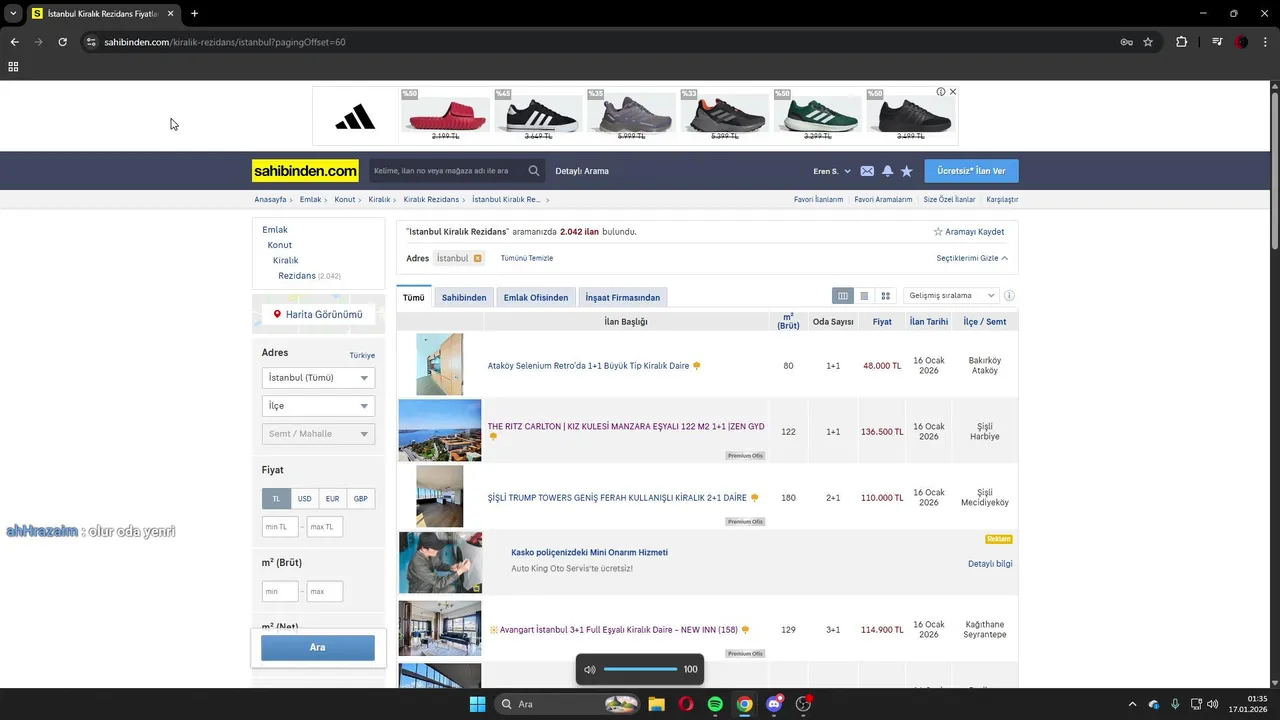Screen dimensions: 1280x720
Task: Open Spotify from the taskbar
Action: tap(715, 704)
